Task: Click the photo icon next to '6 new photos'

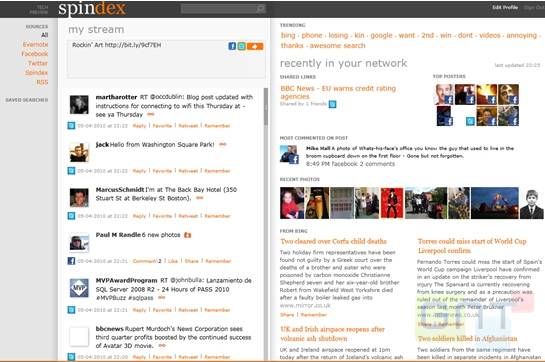Action: pyautogui.click(x=187, y=235)
